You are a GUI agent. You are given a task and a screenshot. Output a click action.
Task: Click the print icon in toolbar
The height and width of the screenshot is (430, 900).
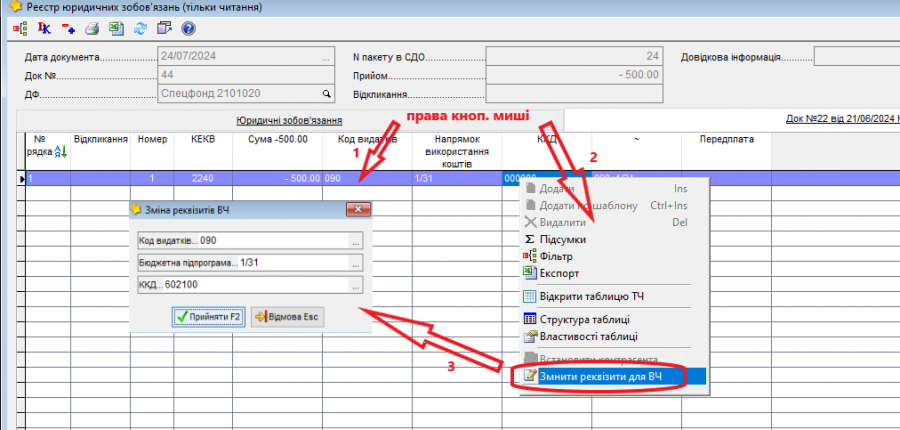[x=91, y=29]
